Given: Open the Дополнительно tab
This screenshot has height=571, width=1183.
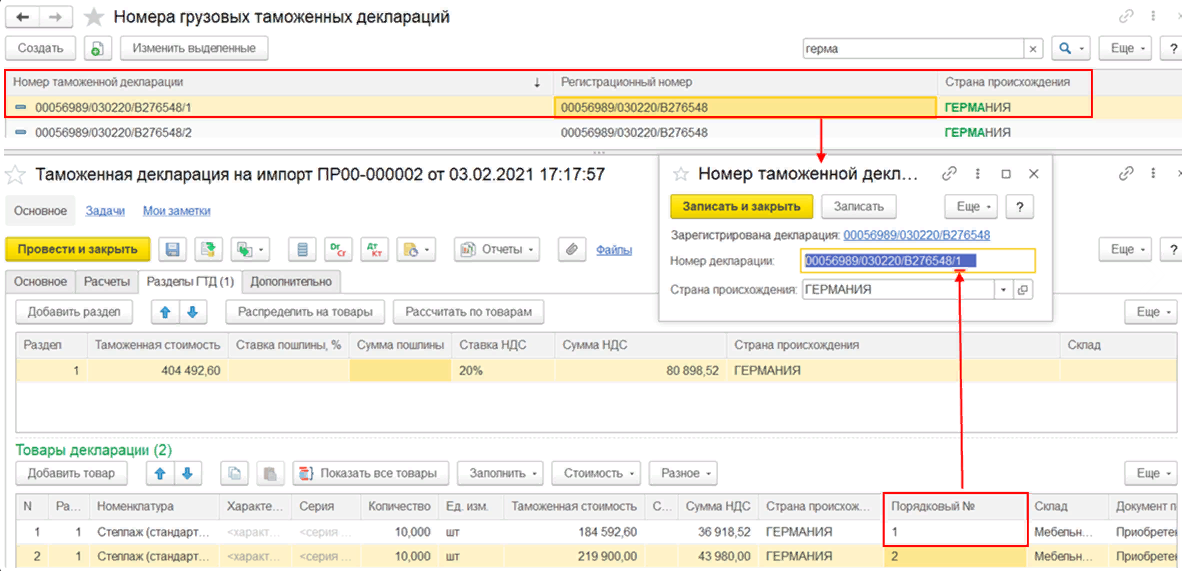Looking at the screenshot, I should coord(290,282).
